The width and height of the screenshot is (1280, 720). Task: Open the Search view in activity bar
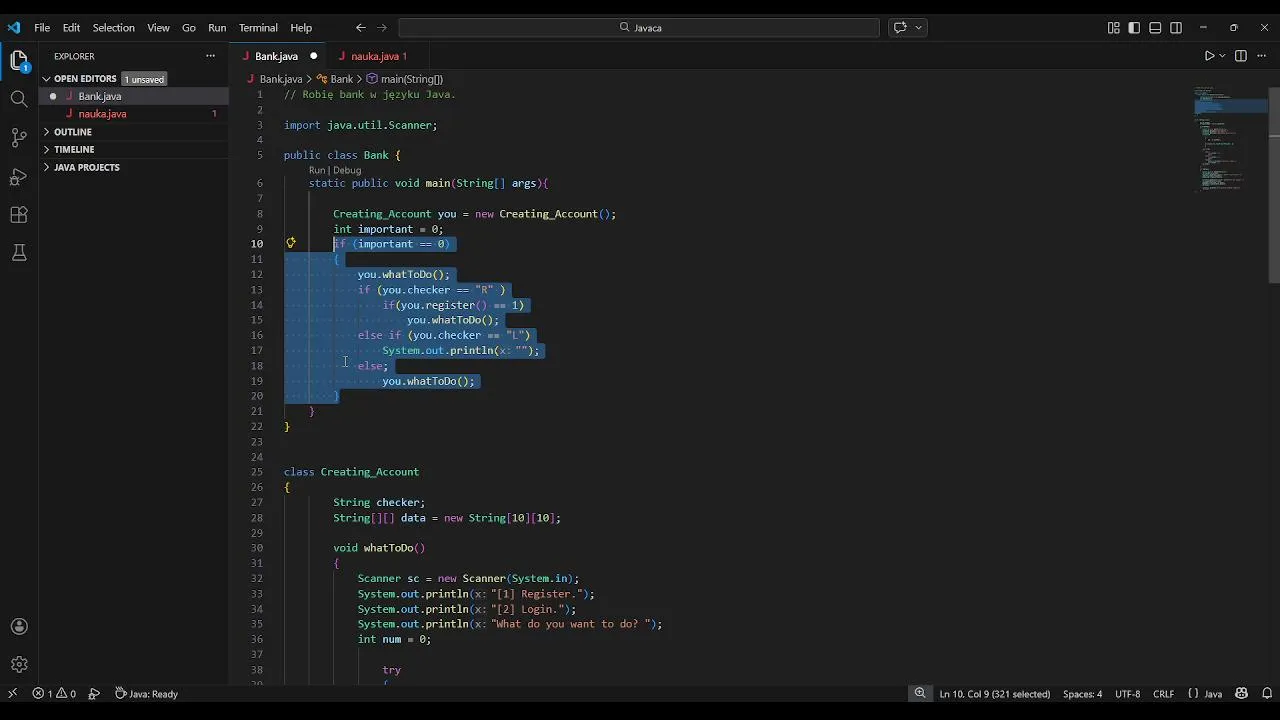click(x=19, y=99)
